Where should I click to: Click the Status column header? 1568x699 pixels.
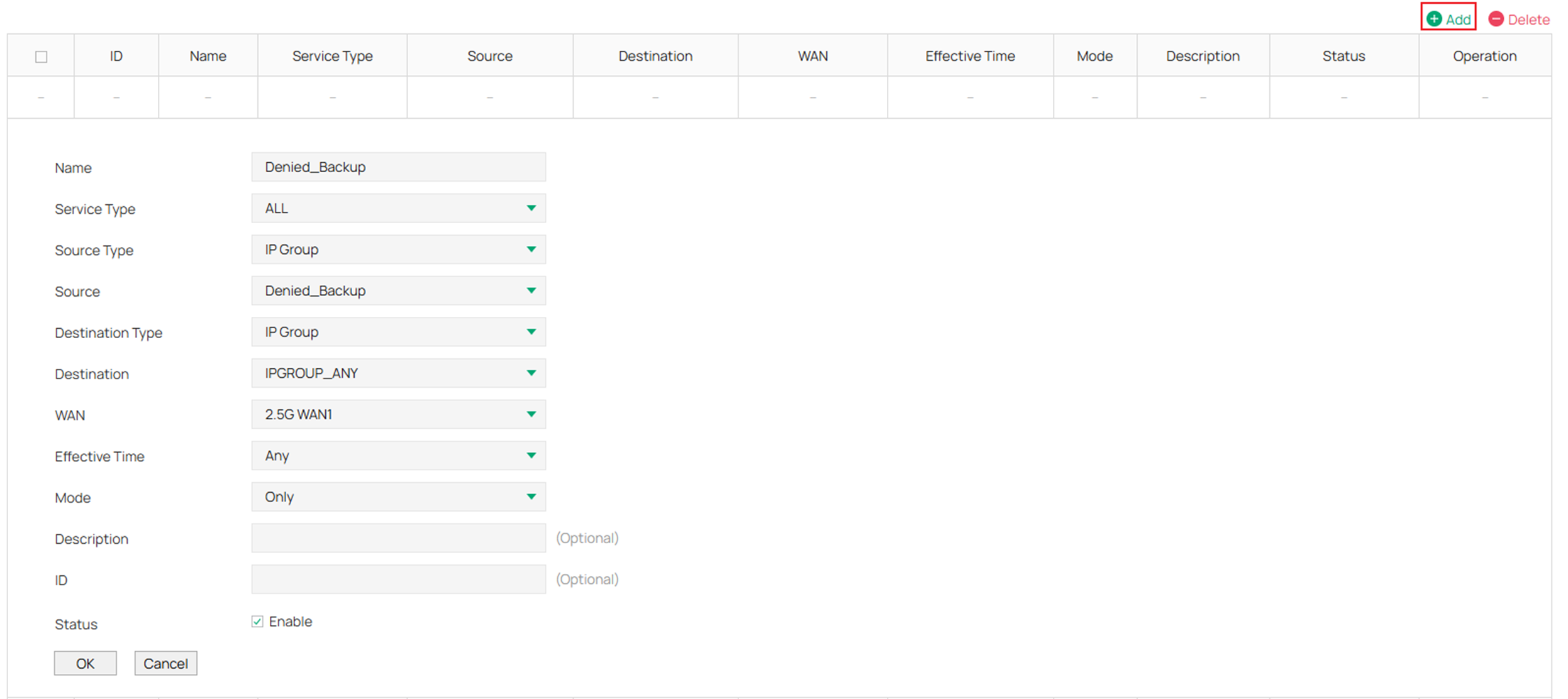tap(1344, 56)
